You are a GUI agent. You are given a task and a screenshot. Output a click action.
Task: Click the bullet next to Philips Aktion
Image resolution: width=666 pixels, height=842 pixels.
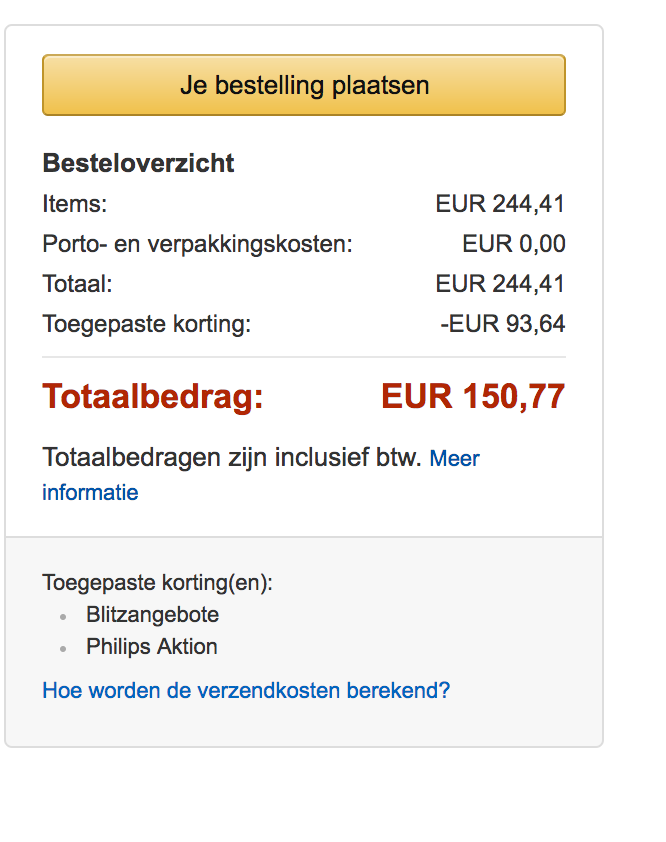pyautogui.click(x=63, y=649)
